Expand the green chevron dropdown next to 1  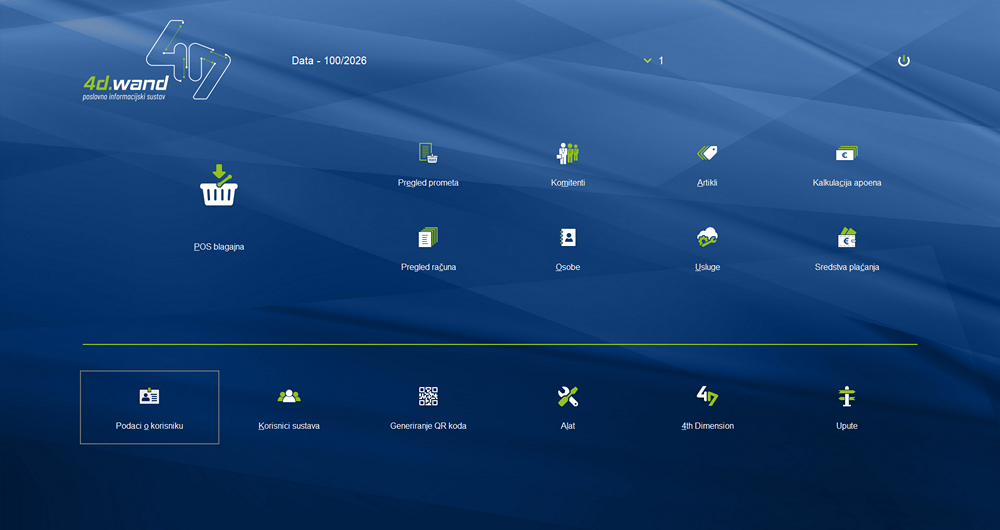647,61
